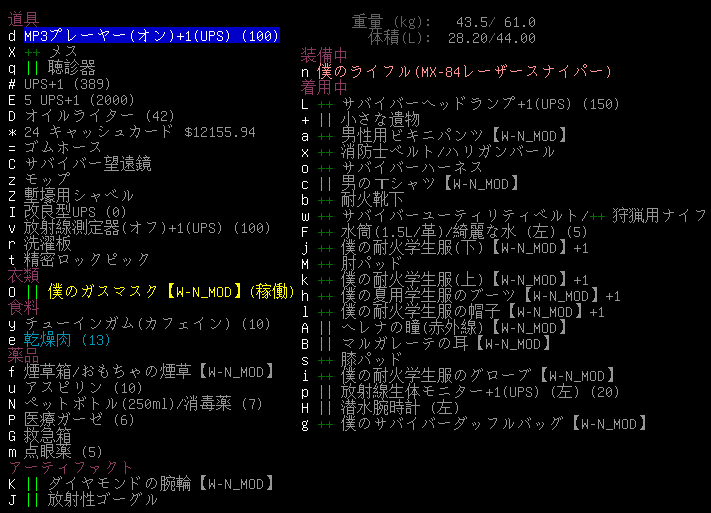711x513 pixels.
Task: Click the 装備中 section heading
Action: click(x=324, y=55)
